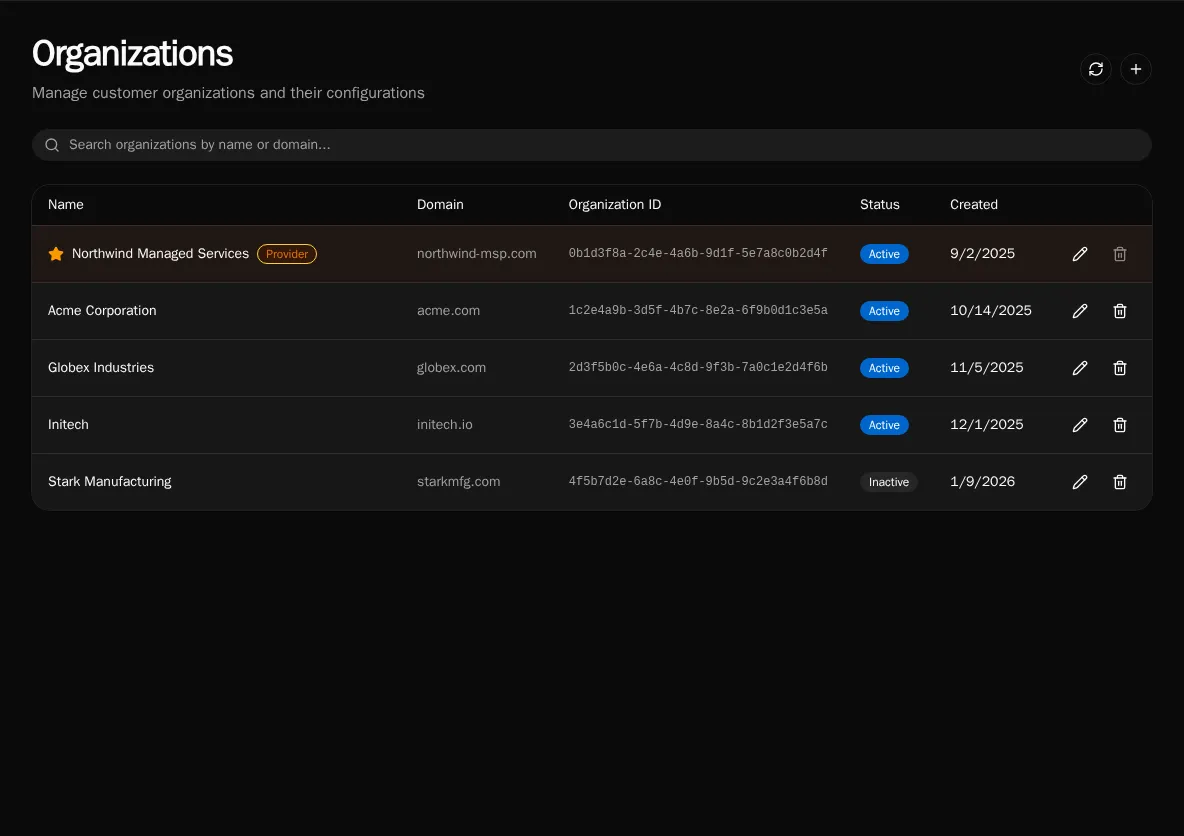Select the Northwind Managed Services name
Viewport: 1184px width, 836px height.
pos(160,254)
